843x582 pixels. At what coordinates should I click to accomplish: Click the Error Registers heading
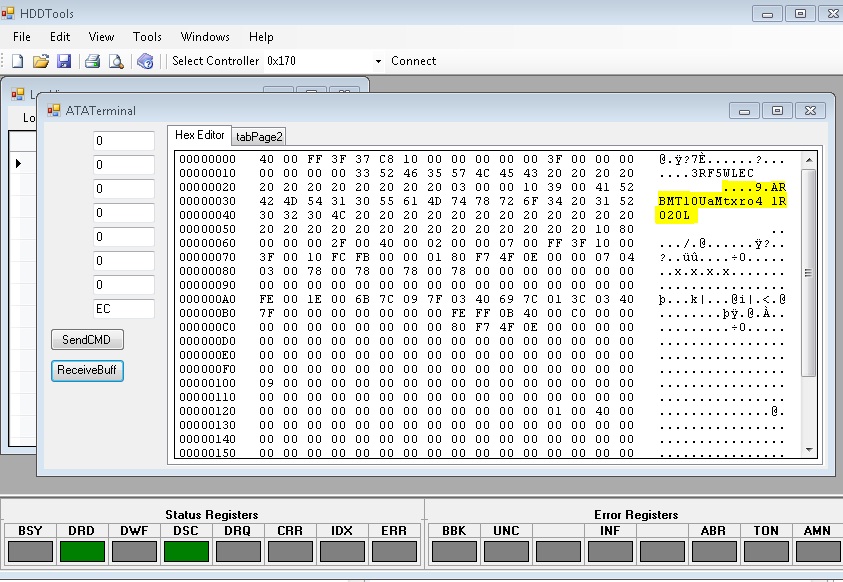(636, 515)
